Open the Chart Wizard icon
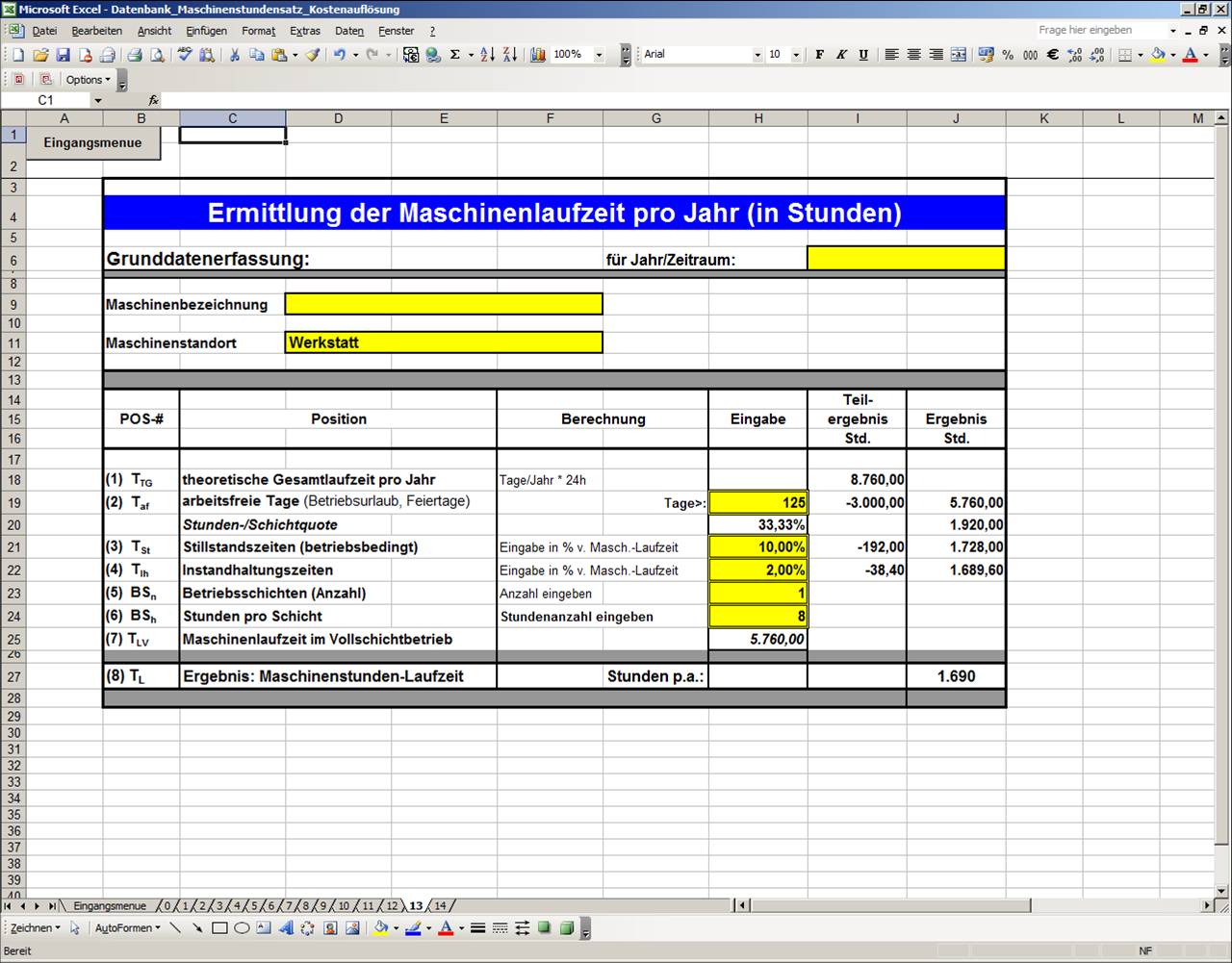 point(537,55)
